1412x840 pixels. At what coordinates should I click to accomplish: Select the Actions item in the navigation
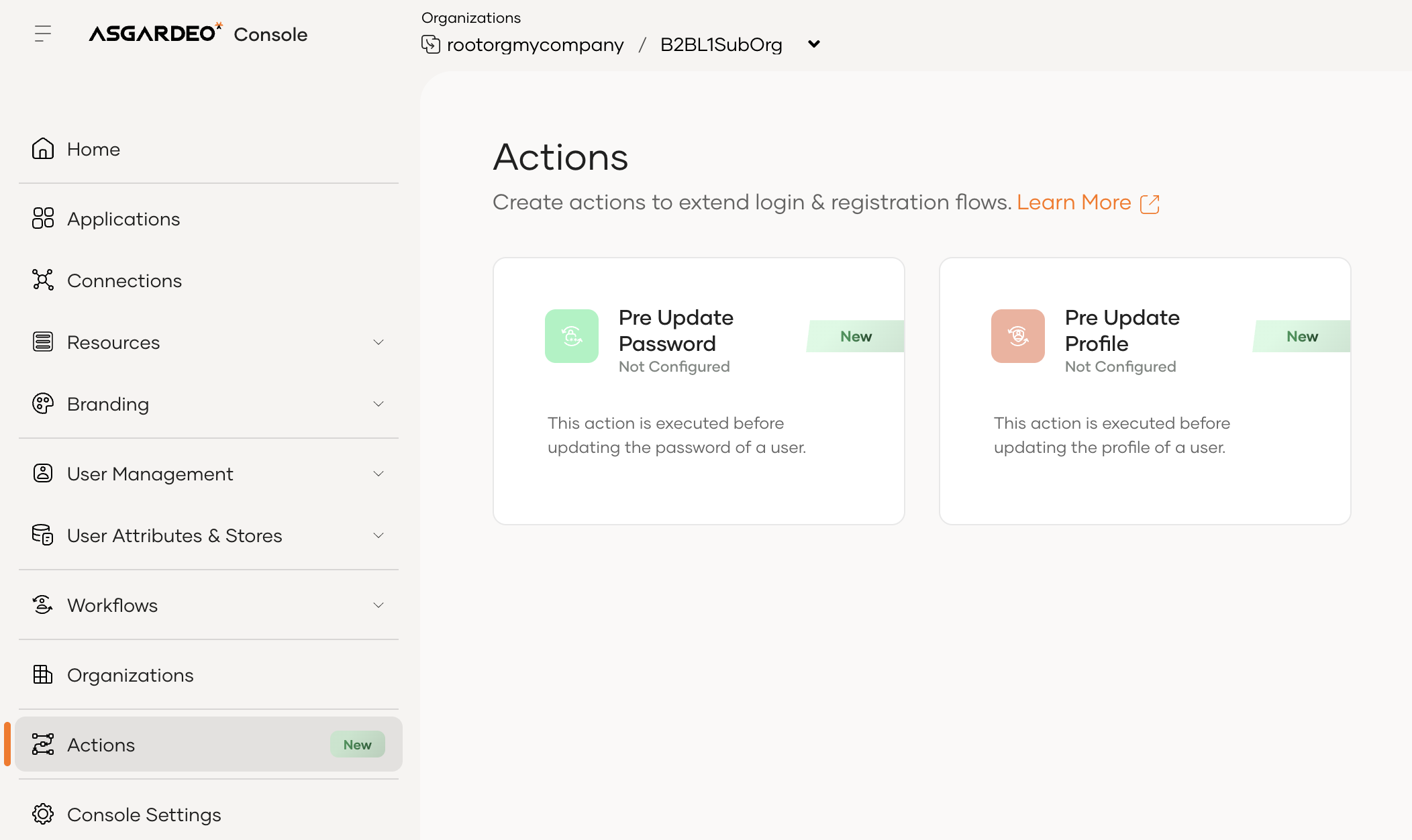click(x=101, y=745)
